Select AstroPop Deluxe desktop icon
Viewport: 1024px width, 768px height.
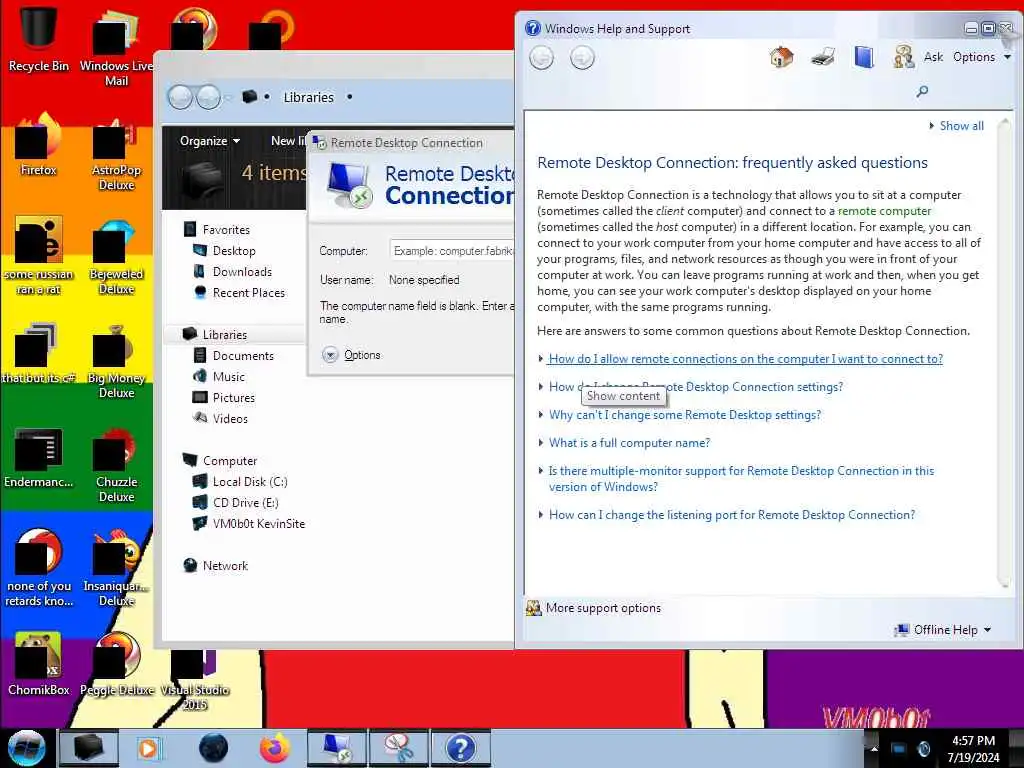pos(116,152)
